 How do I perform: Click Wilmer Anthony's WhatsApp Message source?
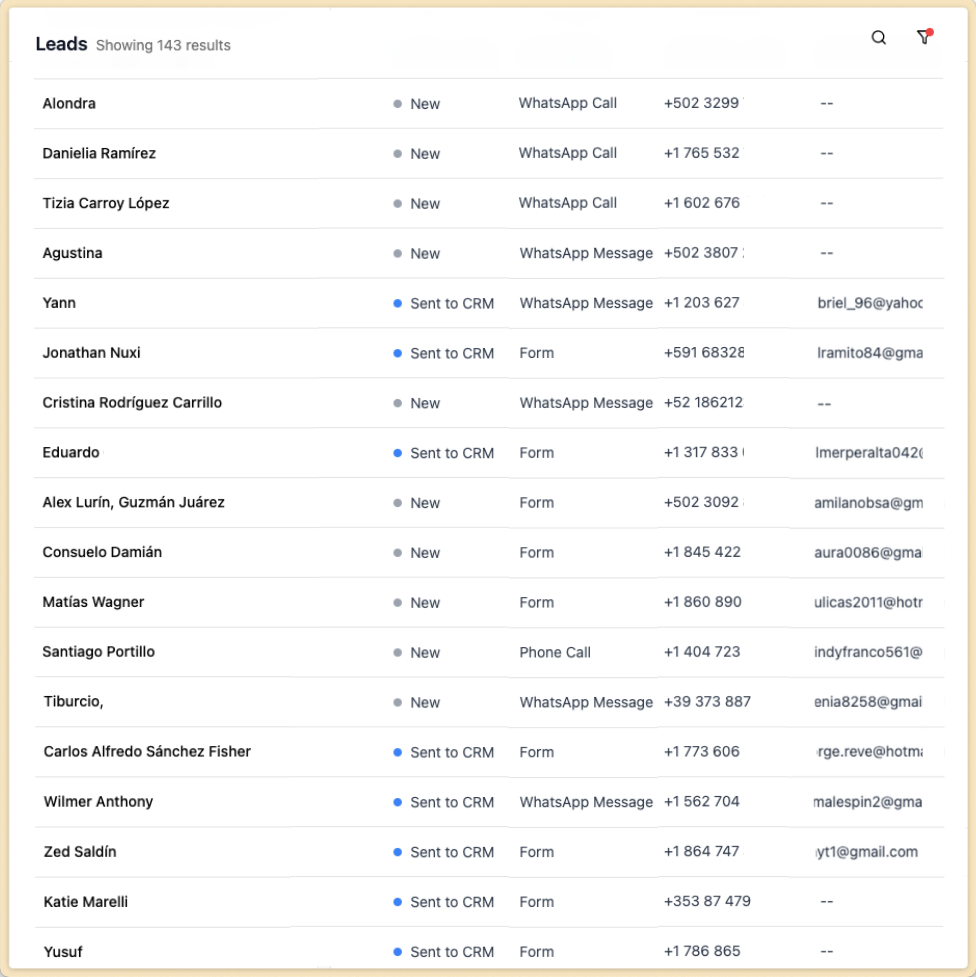point(586,802)
